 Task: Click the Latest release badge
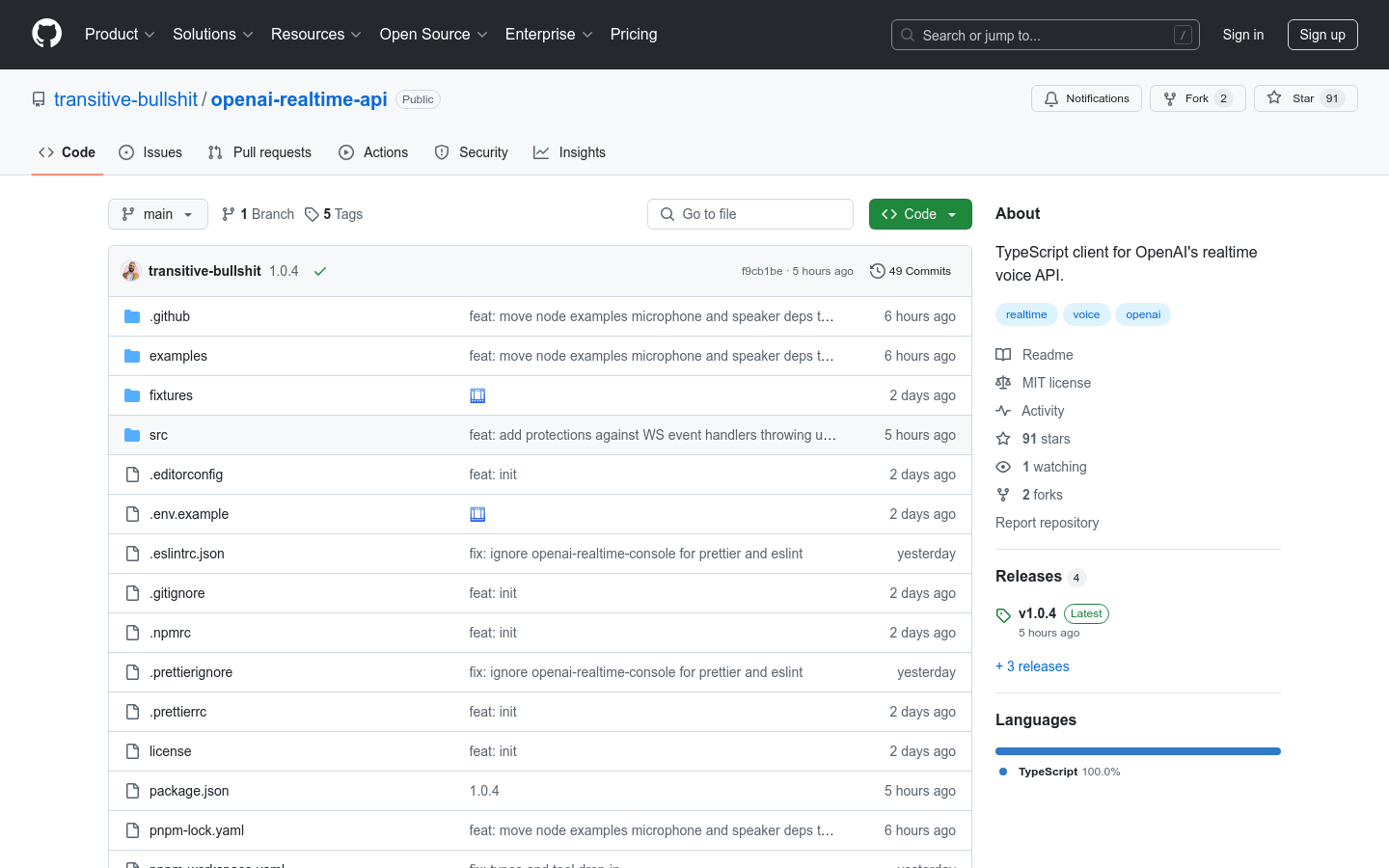[1086, 613]
